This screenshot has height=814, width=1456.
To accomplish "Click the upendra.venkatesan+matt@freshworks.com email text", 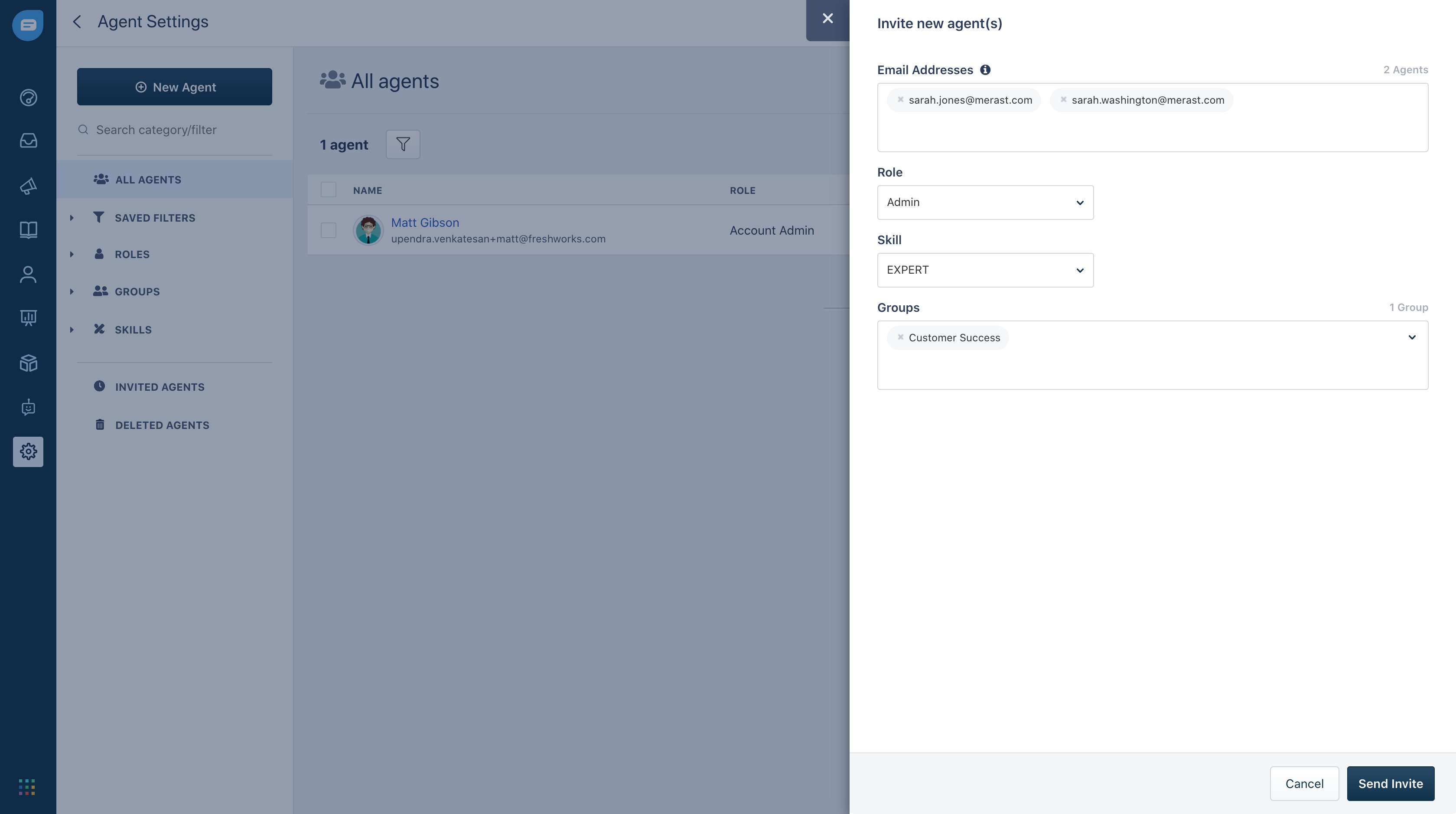I will point(498,239).
